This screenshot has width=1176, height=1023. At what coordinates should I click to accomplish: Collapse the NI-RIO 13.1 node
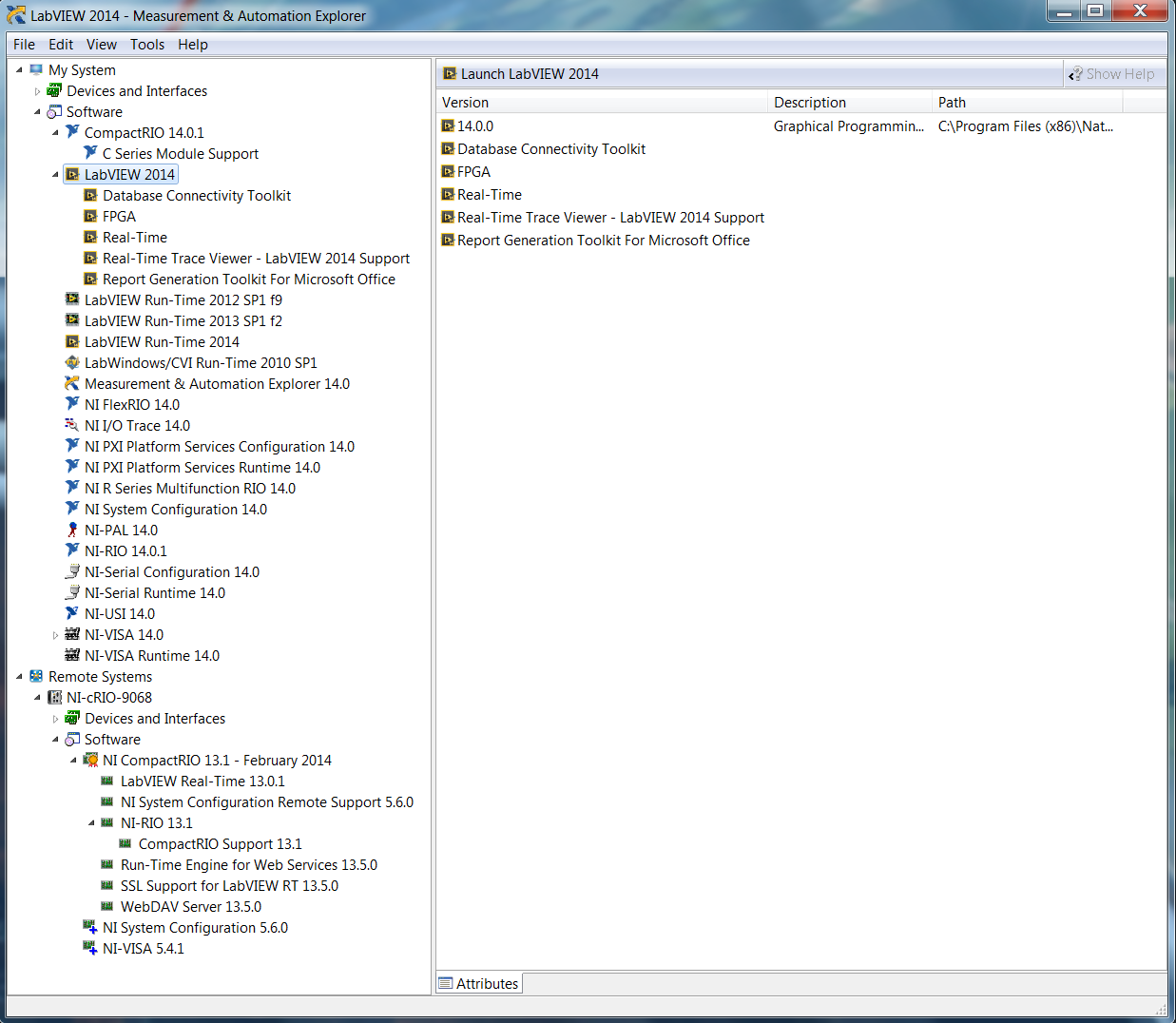[91, 822]
